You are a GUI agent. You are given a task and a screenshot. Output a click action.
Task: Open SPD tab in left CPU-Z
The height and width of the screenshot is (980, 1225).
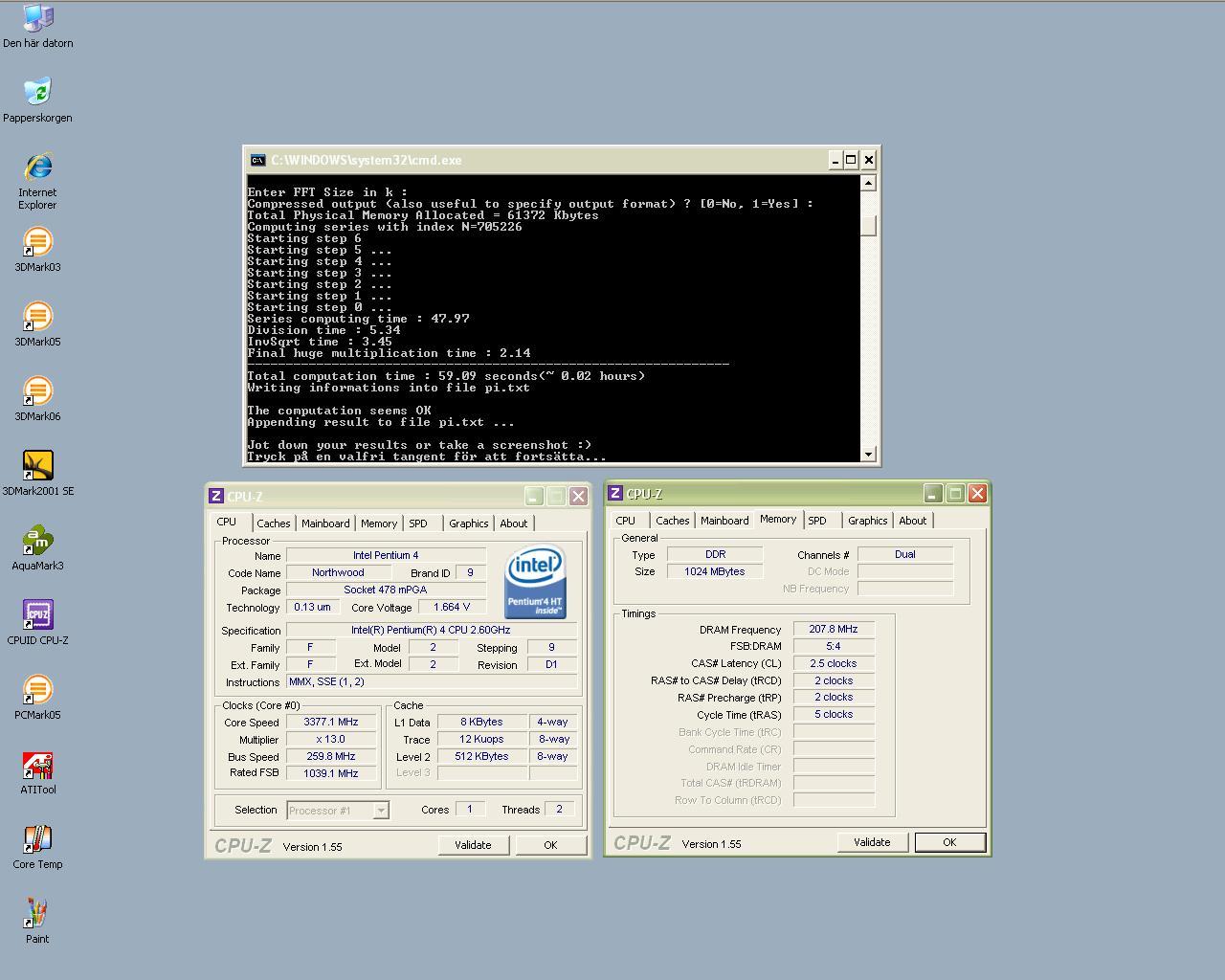pyautogui.click(x=418, y=523)
